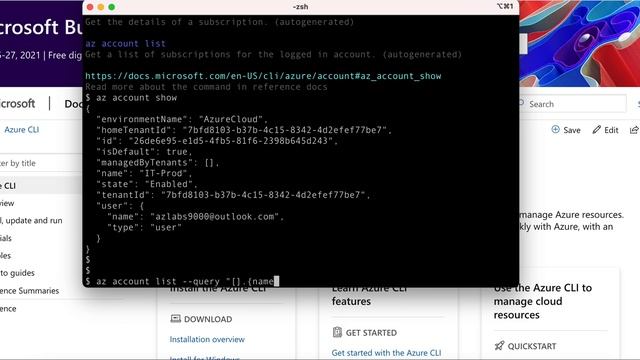Click the search magnifier icon on the docs page
The width and height of the screenshot is (640, 360).
point(521,103)
